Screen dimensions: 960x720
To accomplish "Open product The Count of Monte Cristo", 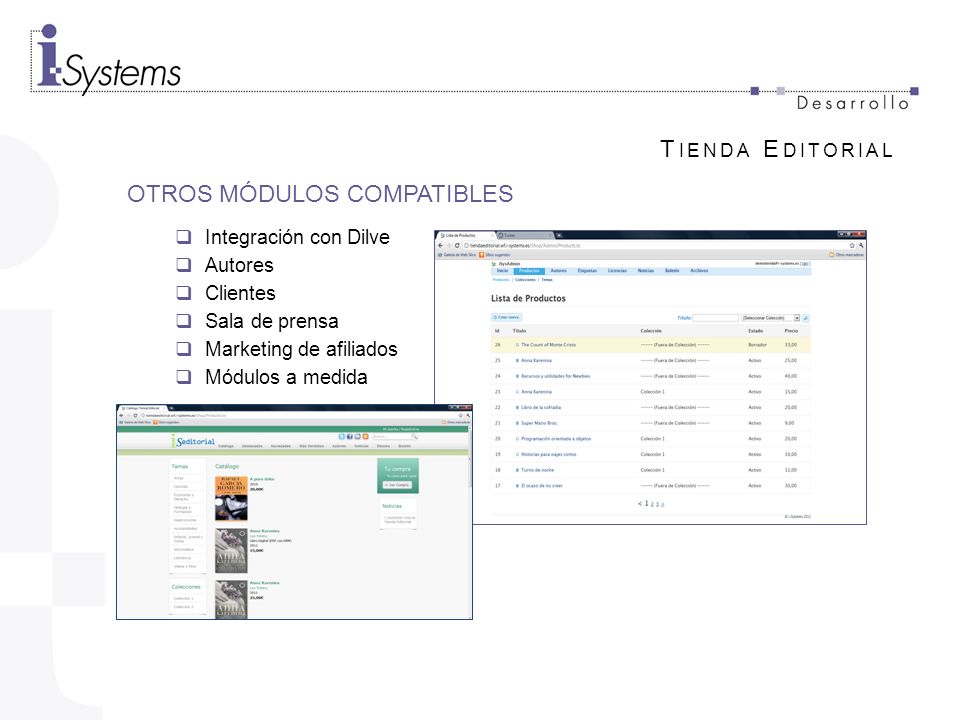I will pos(549,345).
